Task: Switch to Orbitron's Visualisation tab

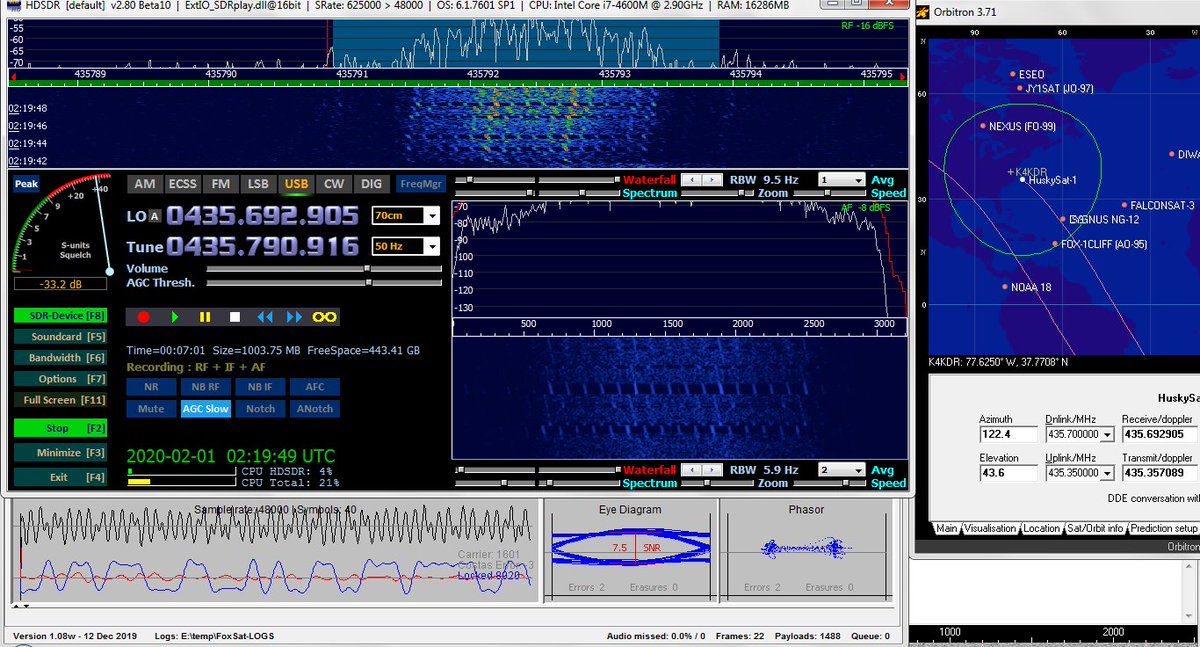Action: tap(992, 528)
